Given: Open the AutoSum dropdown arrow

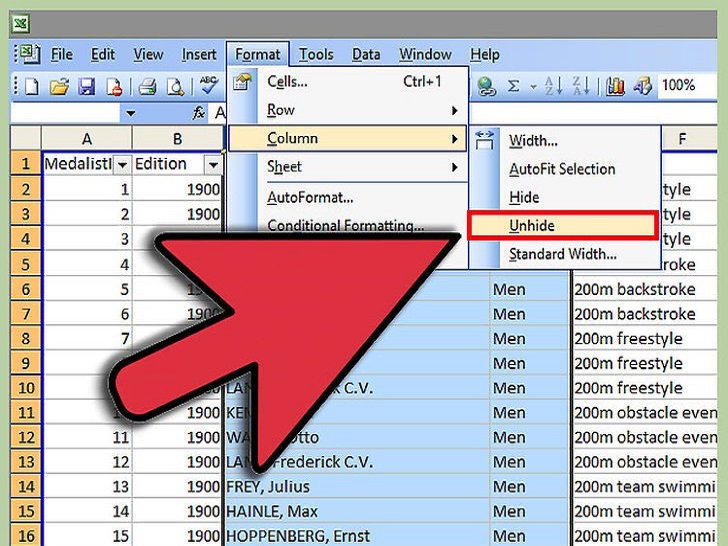Looking at the screenshot, I should pyautogui.click(x=533, y=87).
